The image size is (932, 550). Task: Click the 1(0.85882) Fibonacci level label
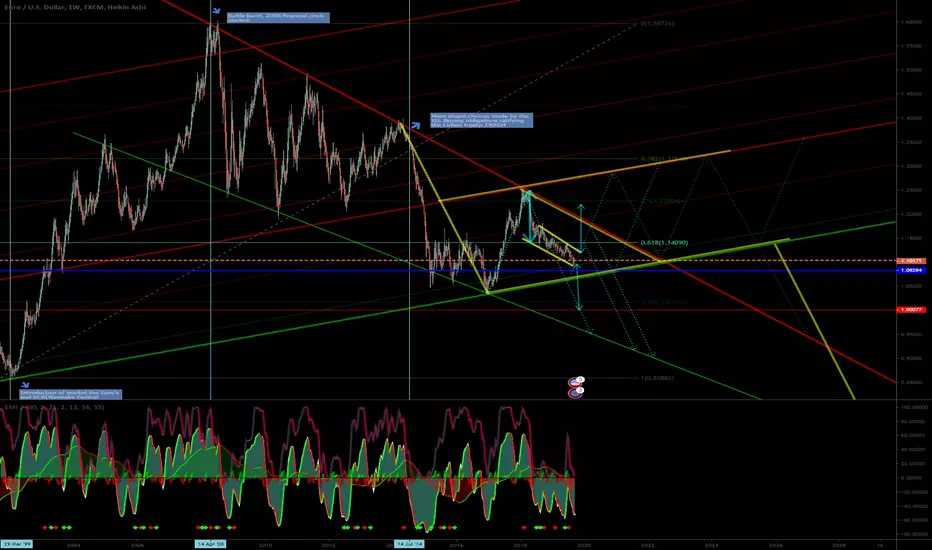[657, 378]
